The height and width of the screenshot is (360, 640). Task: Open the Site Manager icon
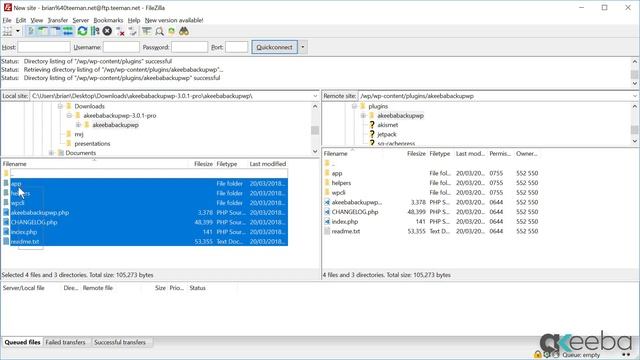pyautogui.click(x=8, y=31)
